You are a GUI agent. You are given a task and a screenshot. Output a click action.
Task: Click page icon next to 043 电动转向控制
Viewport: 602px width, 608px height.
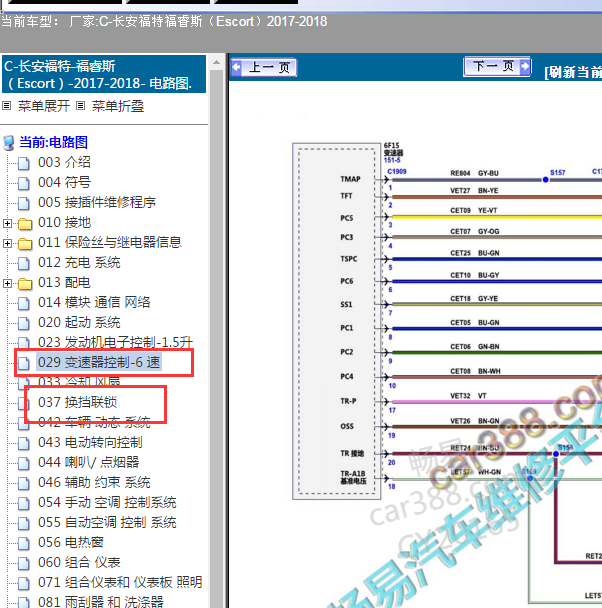click(x=24, y=444)
